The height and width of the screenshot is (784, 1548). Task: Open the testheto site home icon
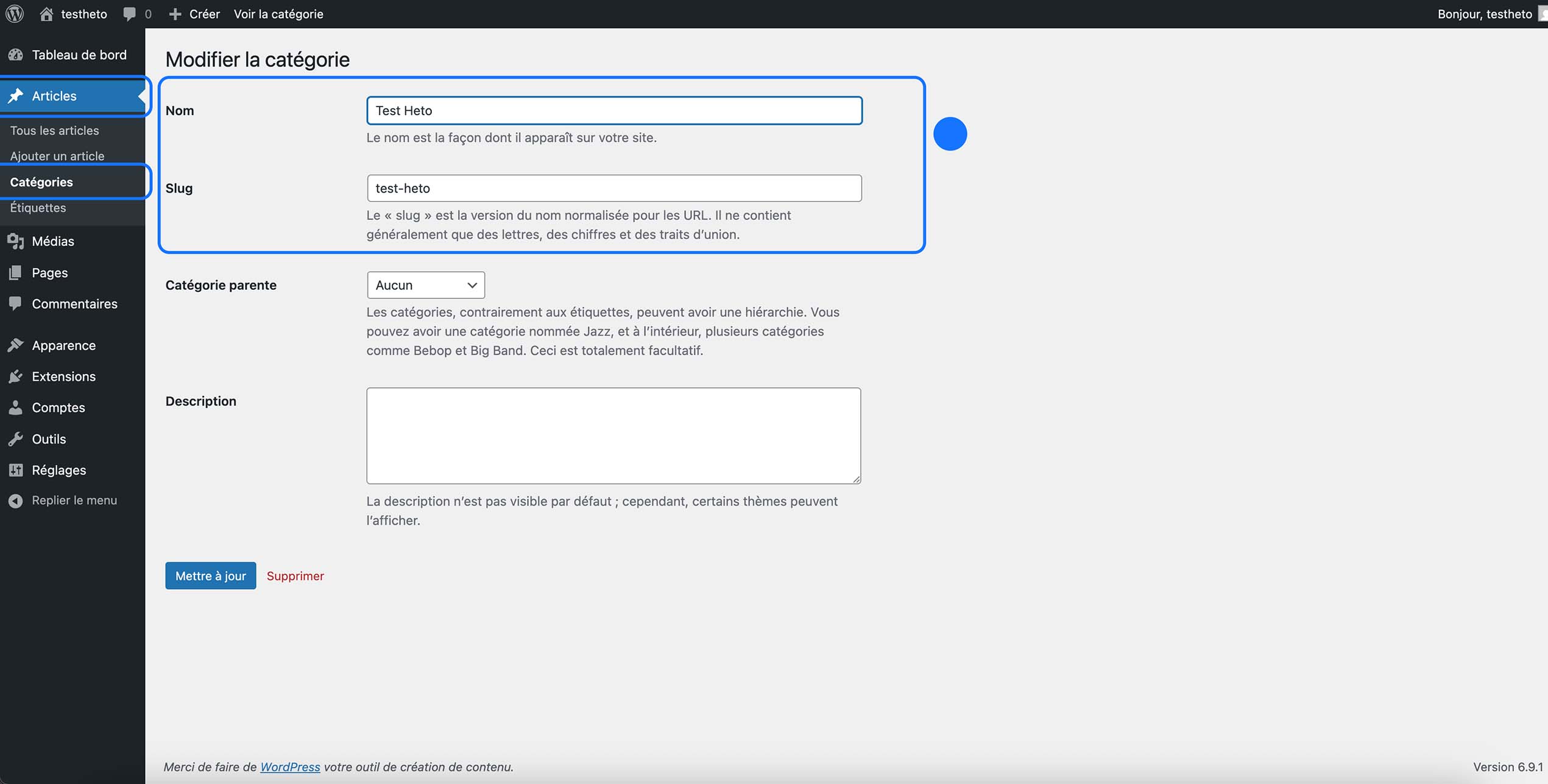tap(46, 13)
